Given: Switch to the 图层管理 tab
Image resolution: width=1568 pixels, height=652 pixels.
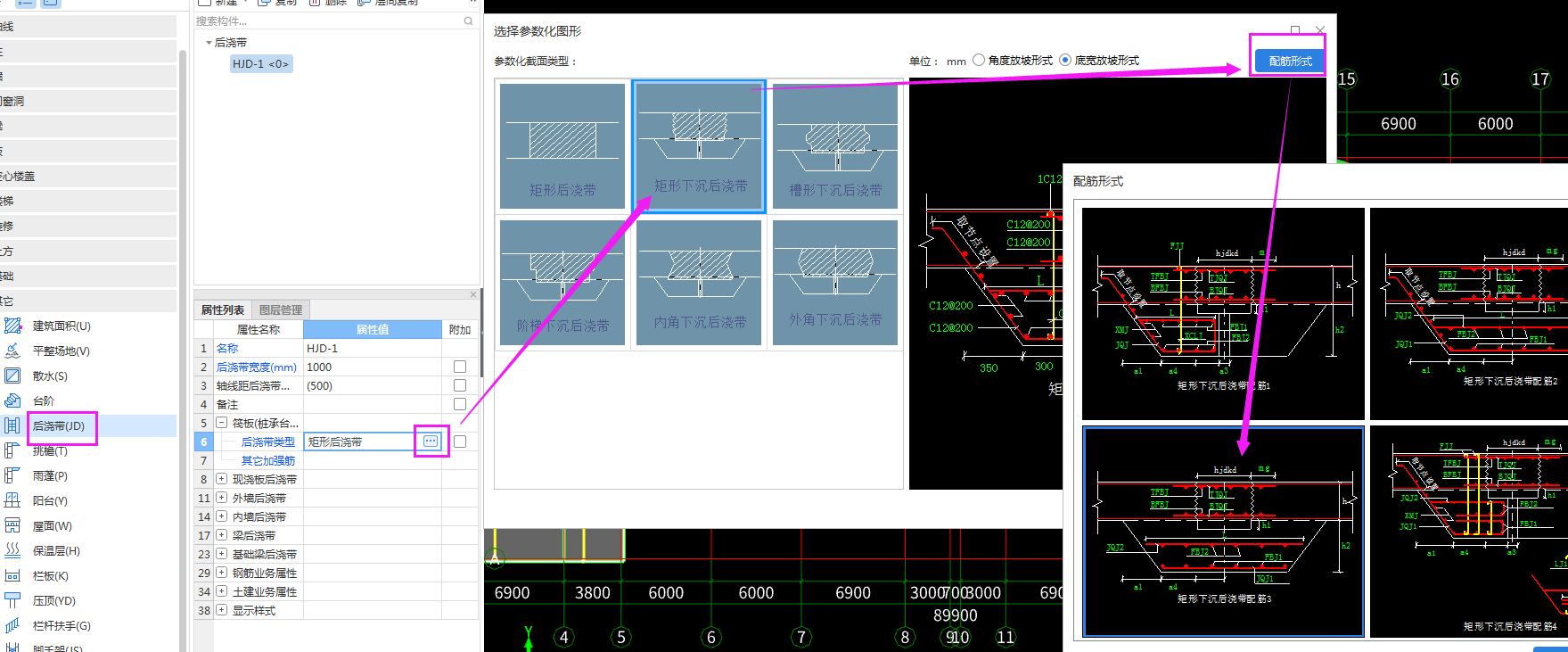Looking at the screenshot, I should 281,309.
